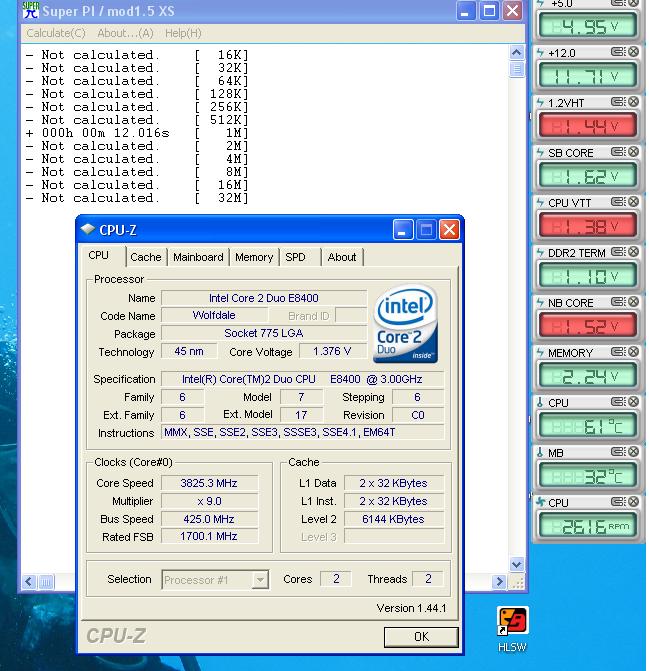Click the X icon on the DDR2 TERM gadget

[x=634, y=252]
